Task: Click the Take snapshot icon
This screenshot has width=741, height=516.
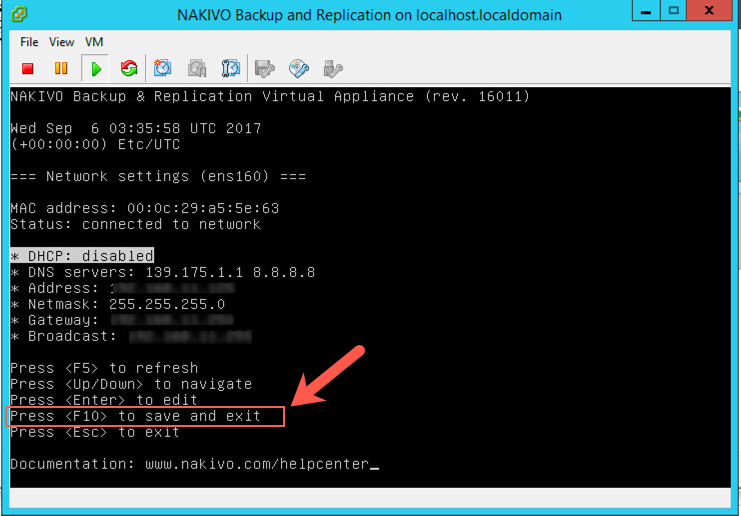Action: point(163,69)
